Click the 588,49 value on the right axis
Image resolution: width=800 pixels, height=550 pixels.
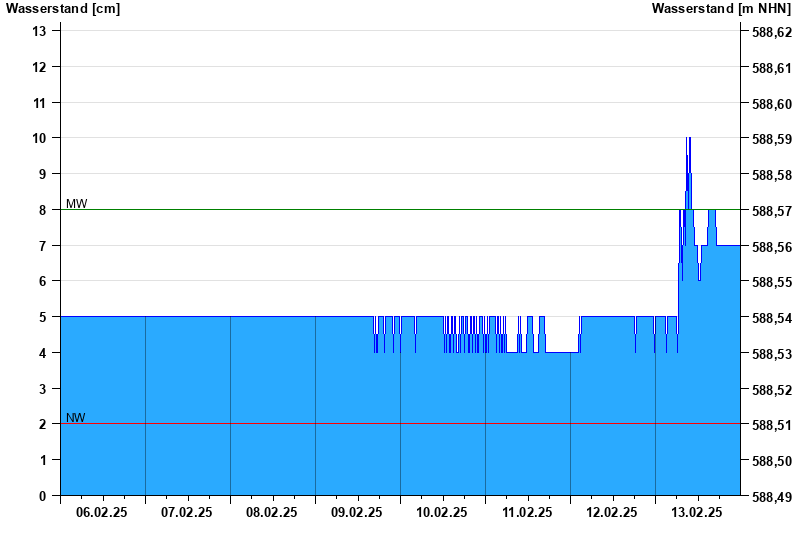click(771, 497)
